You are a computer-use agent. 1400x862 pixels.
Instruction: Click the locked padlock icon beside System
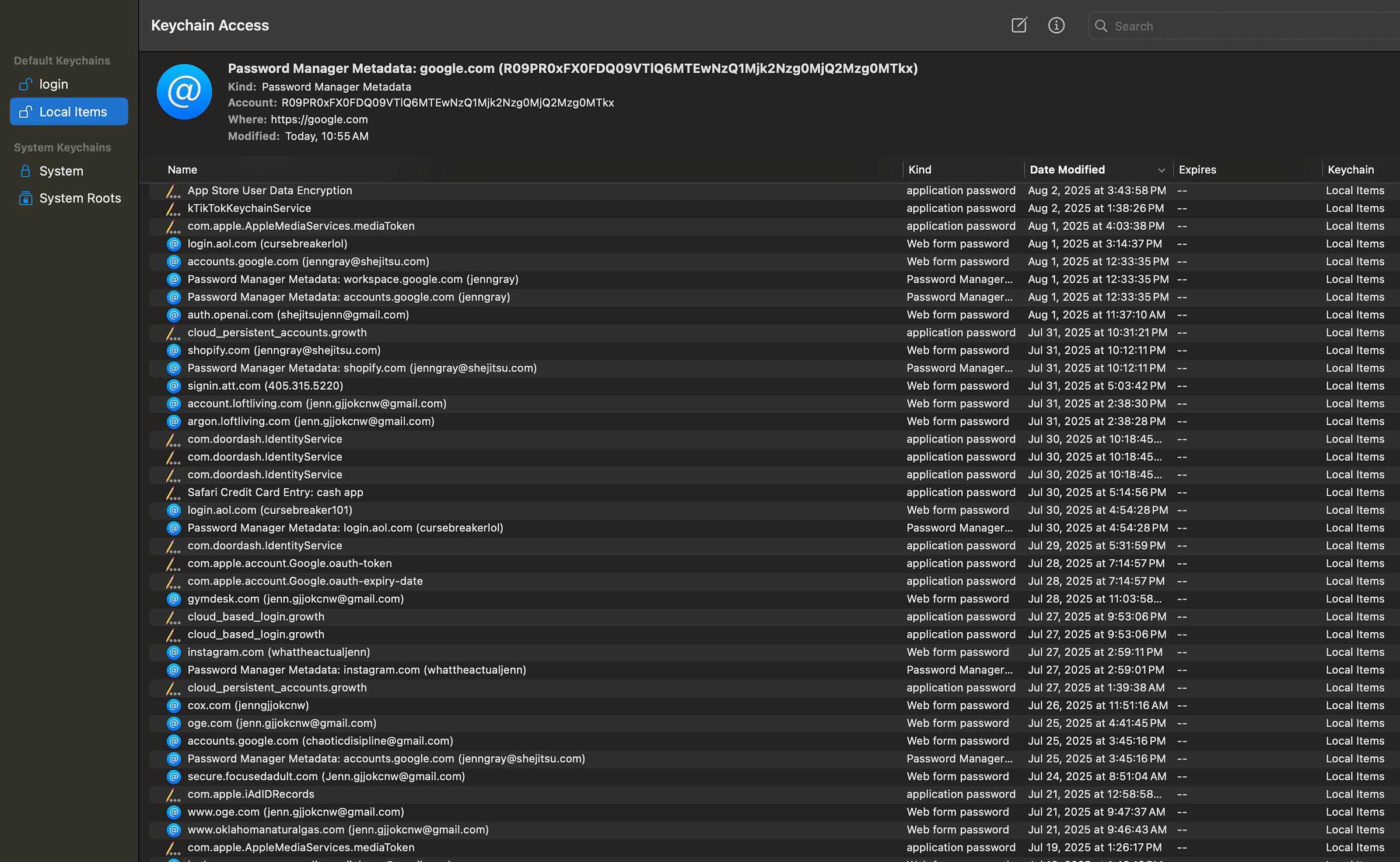pos(25,171)
